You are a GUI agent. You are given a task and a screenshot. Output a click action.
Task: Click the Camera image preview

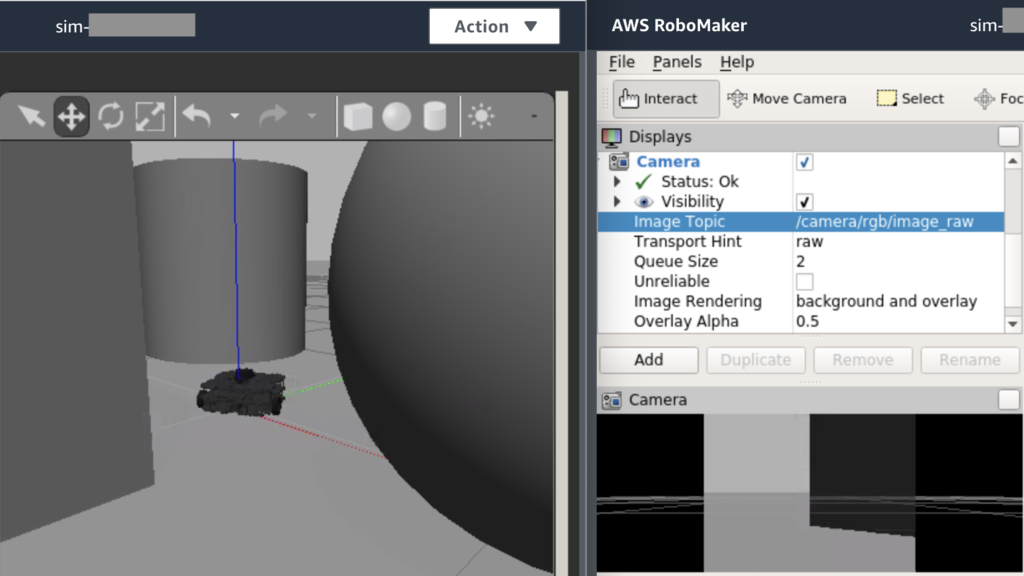tap(810, 493)
